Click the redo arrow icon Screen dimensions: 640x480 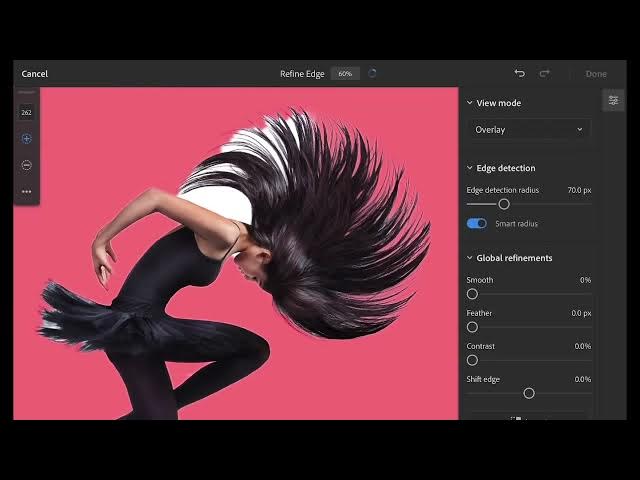pos(544,73)
